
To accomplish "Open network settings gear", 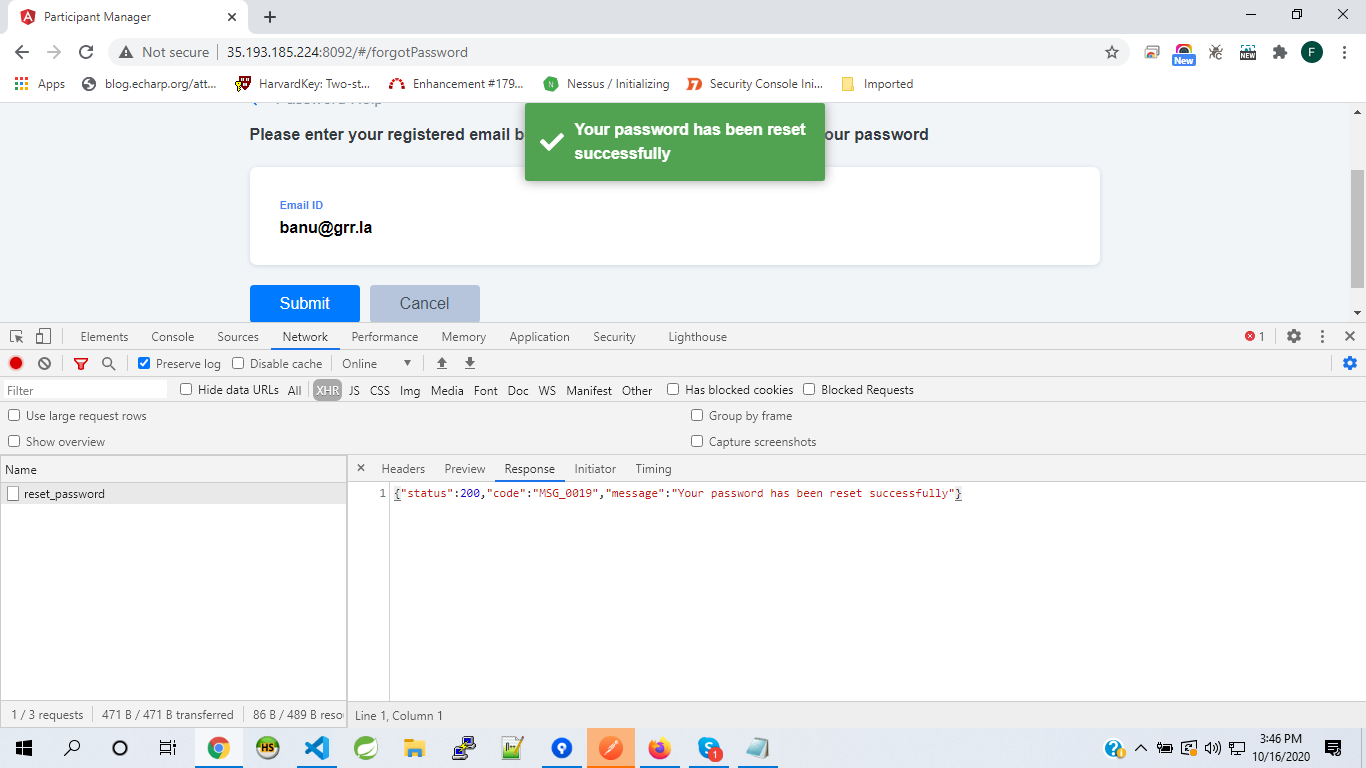I will (1350, 363).
